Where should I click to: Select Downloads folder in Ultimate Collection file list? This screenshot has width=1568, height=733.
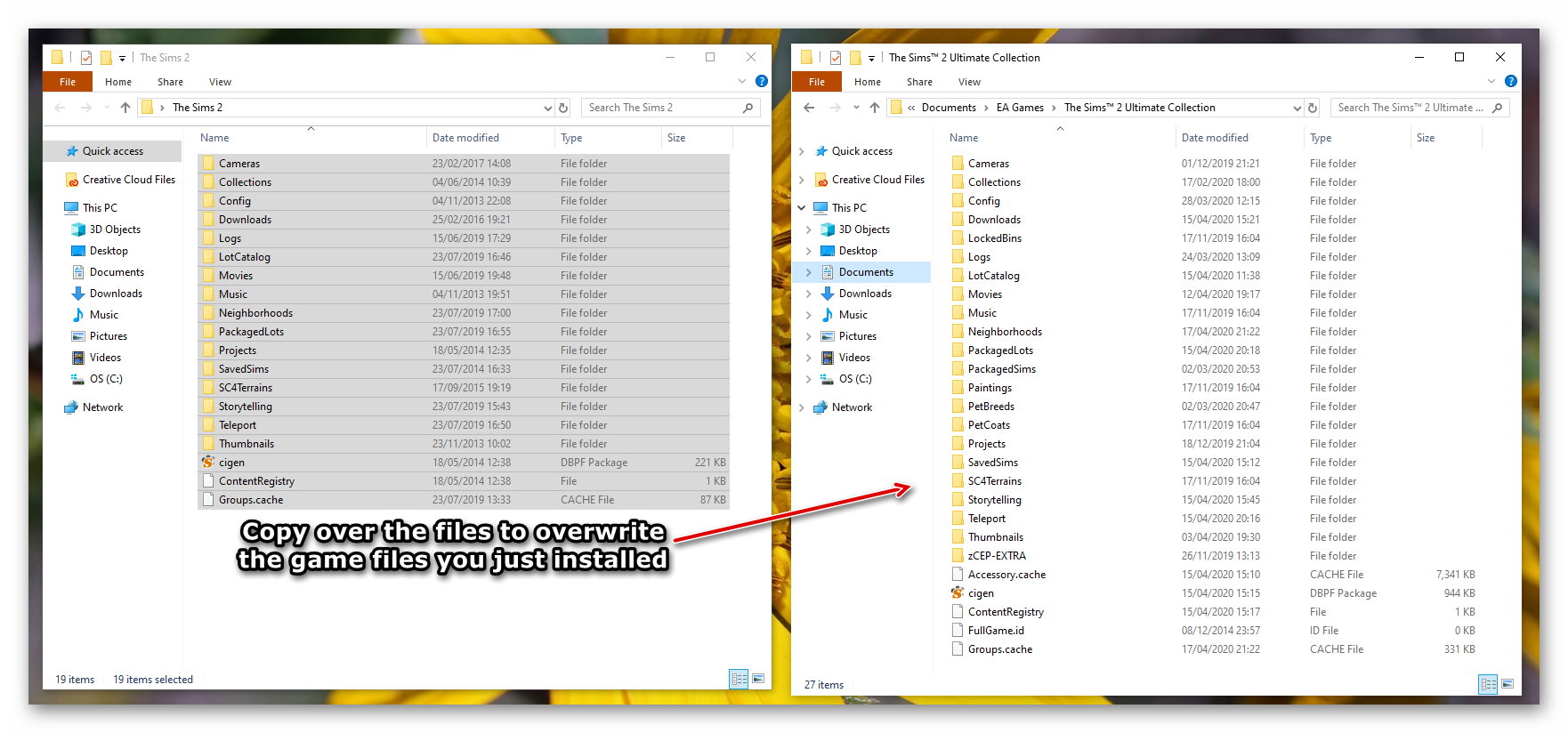pyautogui.click(x=1214, y=220)
